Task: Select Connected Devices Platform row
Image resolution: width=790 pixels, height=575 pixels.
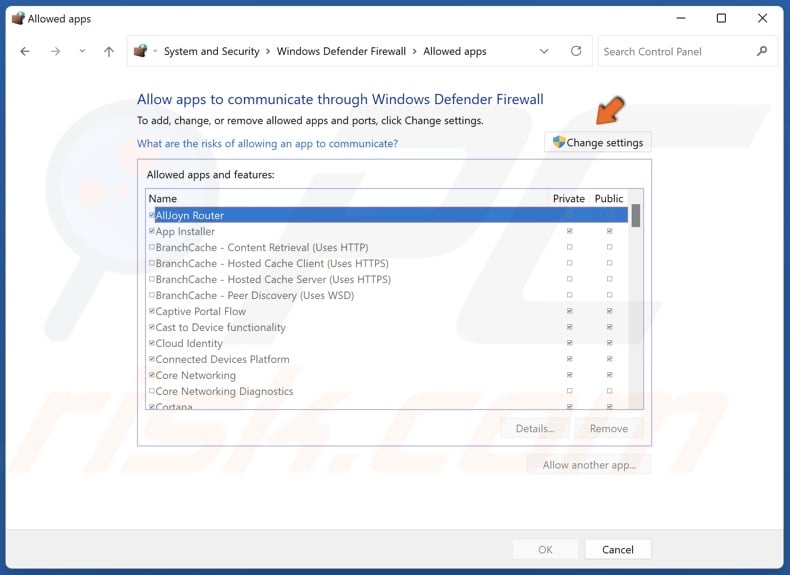Action: click(387, 359)
